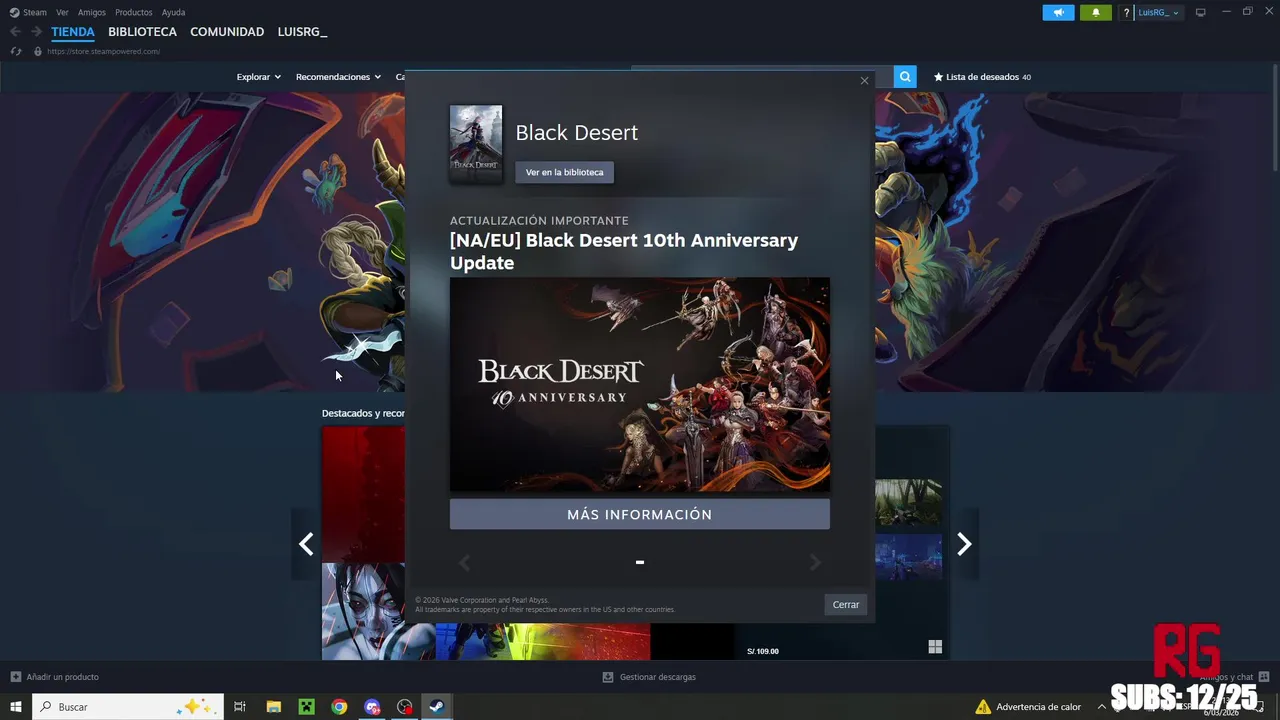
Task: Open File Explorer from the taskbar
Action: 273,707
